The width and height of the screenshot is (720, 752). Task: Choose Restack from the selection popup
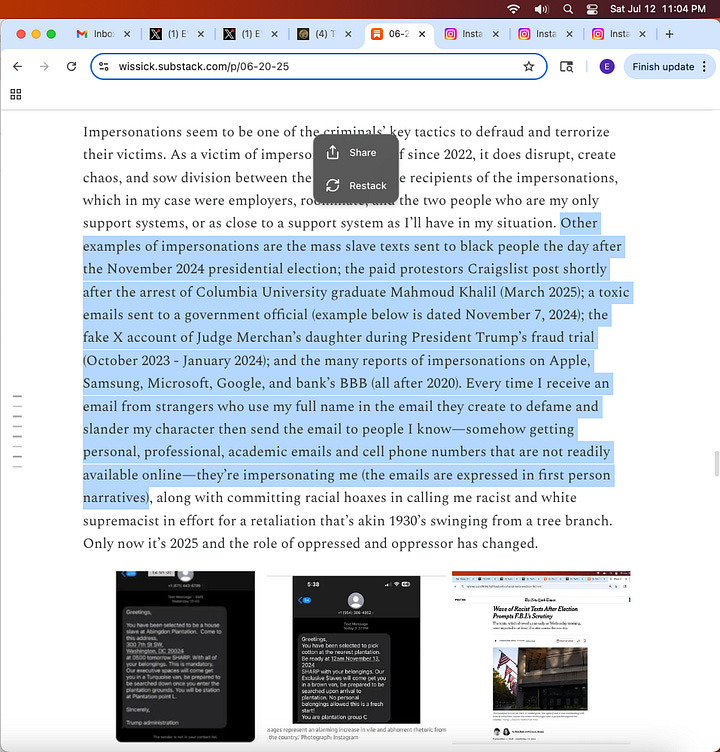tap(356, 185)
